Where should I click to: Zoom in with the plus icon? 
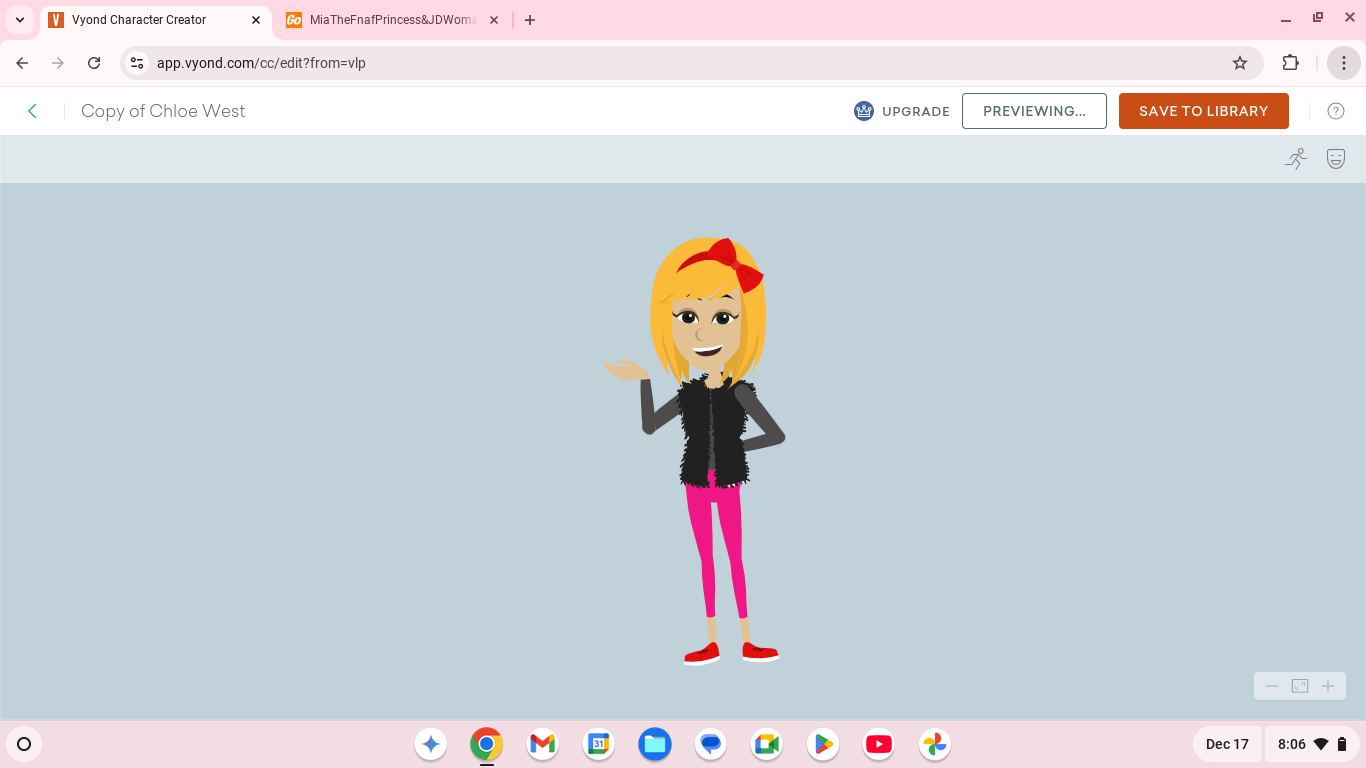(x=1328, y=686)
